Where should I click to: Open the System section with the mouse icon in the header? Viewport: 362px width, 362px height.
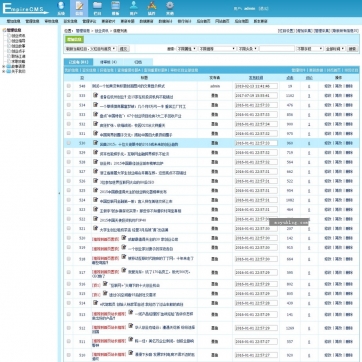(61, 8)
